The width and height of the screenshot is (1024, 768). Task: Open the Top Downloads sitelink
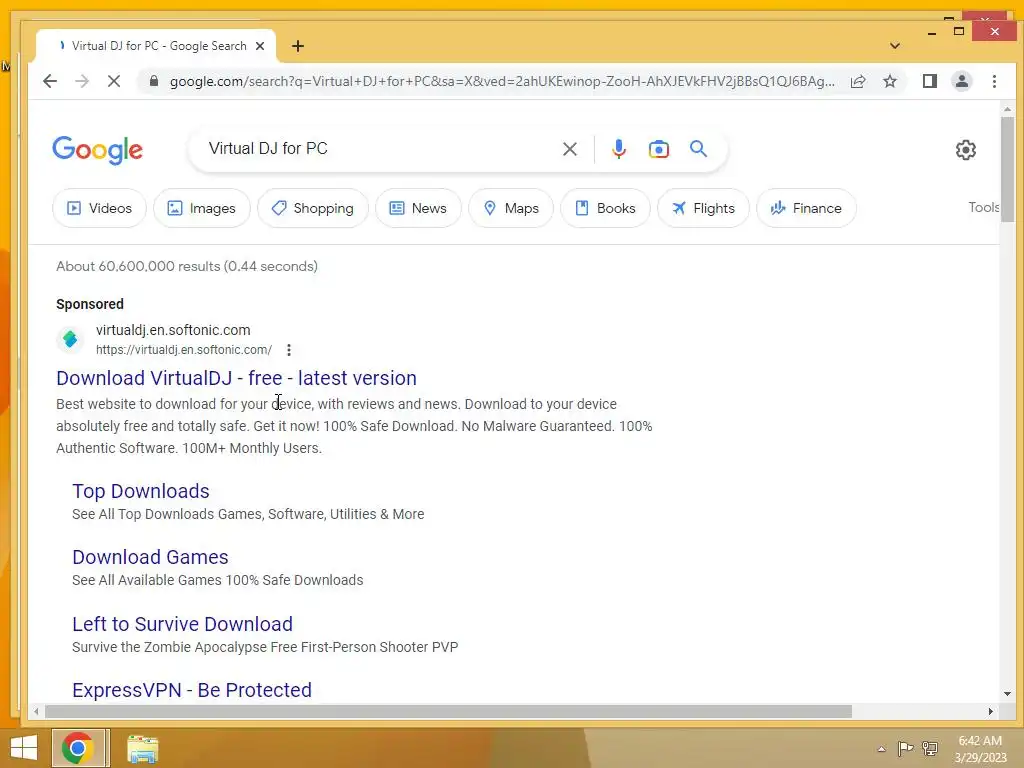[x=141, y=491]
